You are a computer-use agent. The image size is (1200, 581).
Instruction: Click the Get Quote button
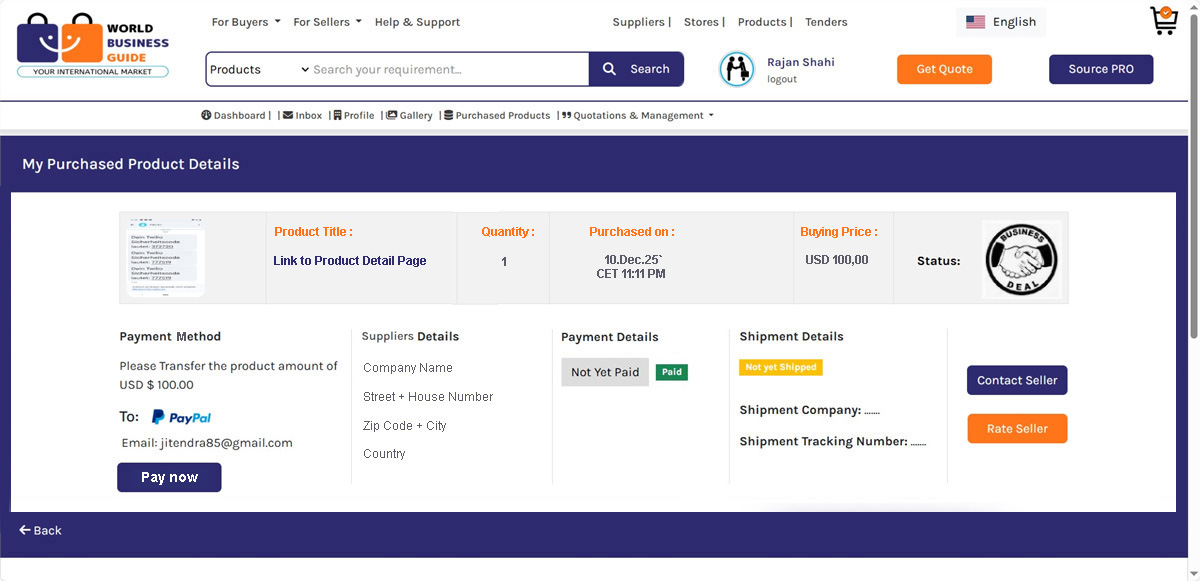click(944, 69)
